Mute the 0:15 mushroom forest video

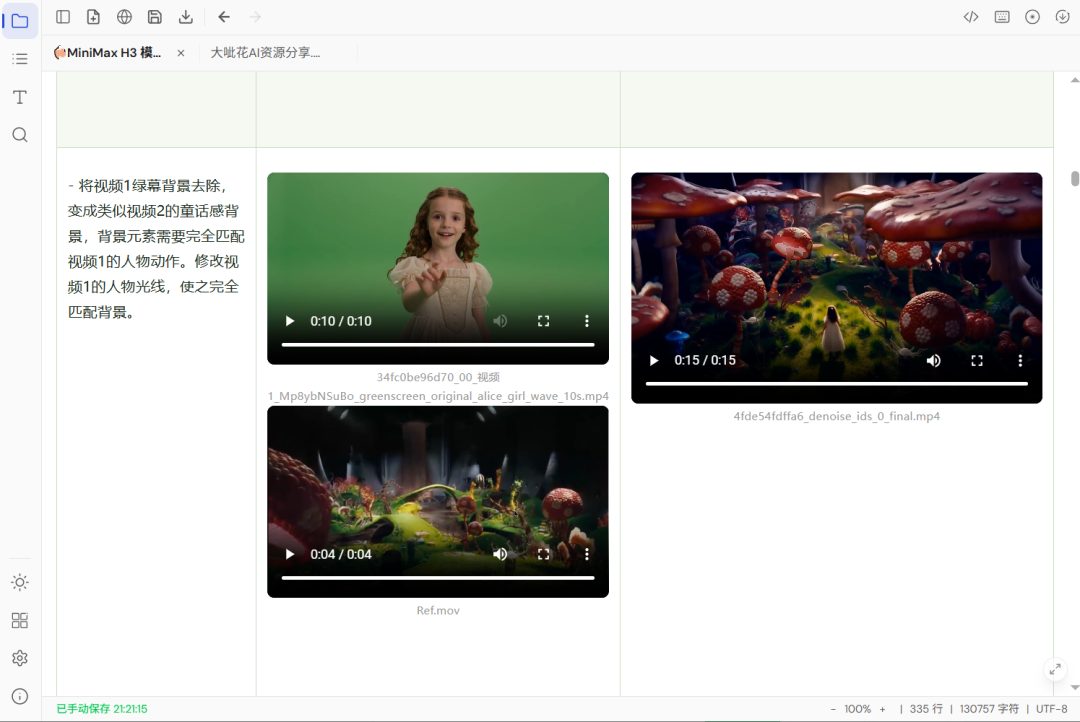933,361
